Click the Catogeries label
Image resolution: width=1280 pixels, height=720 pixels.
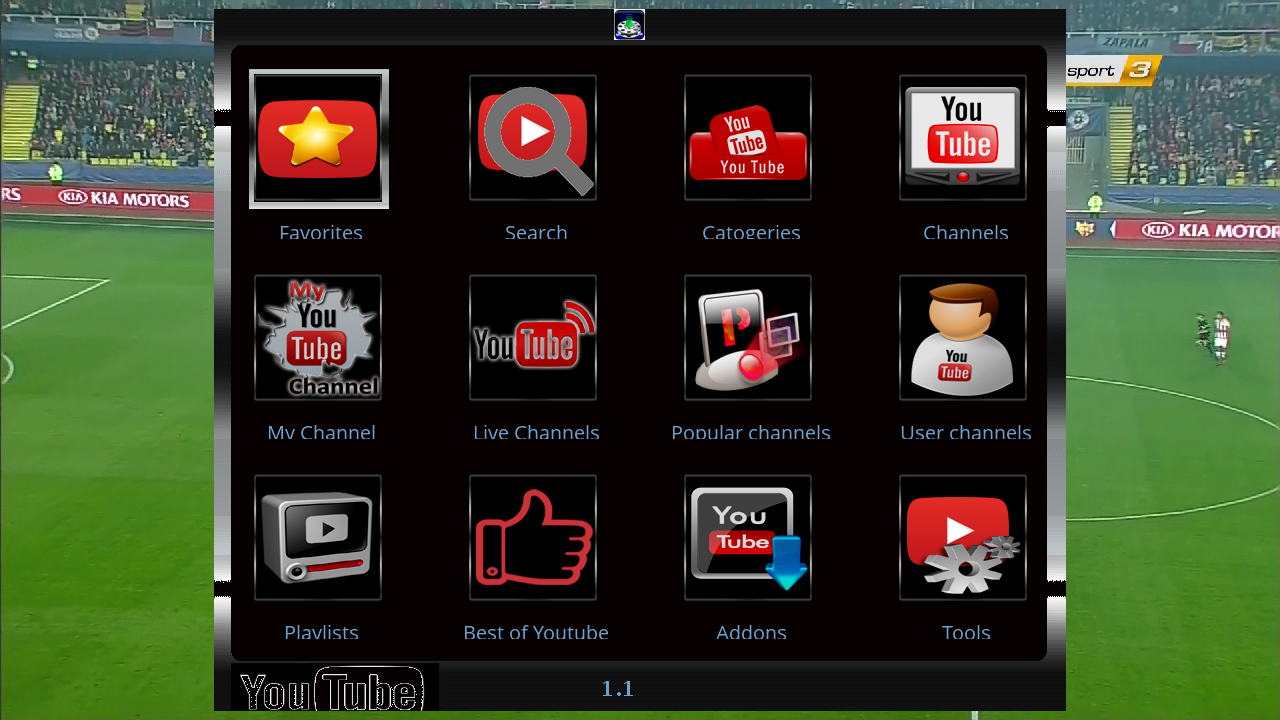[751, 232]
